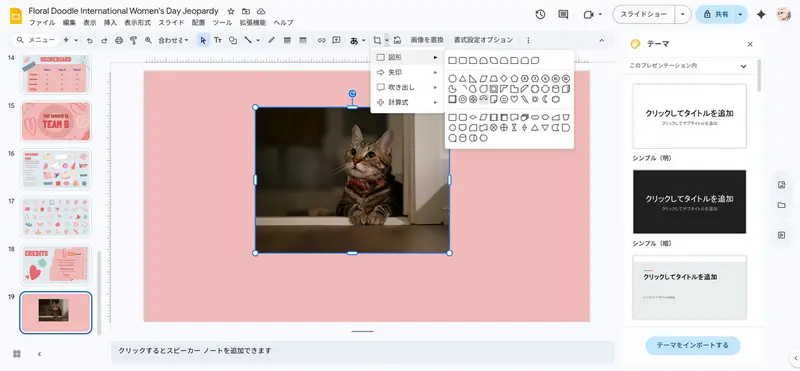
Task: Collapse the filmstrip with the arrow
Action: tap(39, 354)
